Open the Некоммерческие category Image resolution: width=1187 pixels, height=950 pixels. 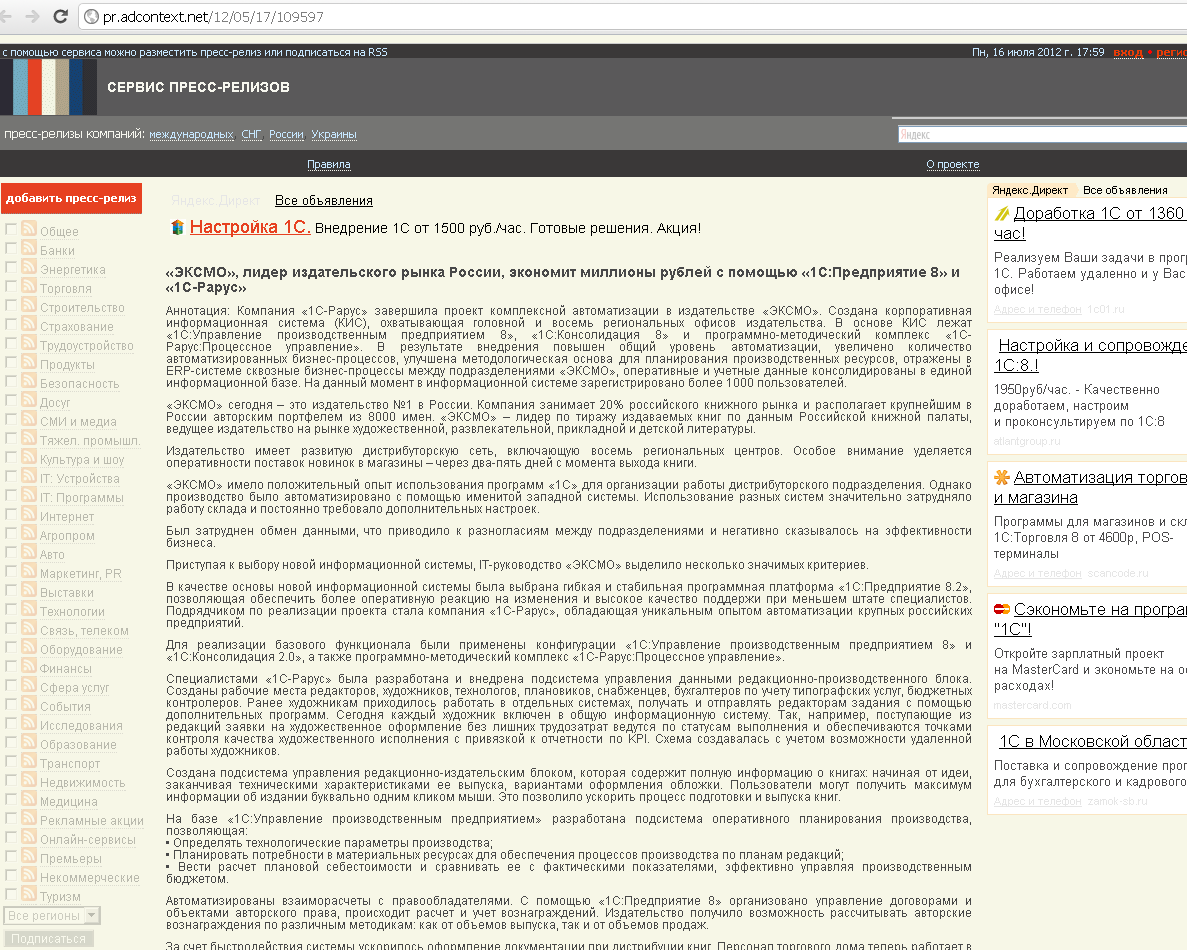[x=89, y=877]
